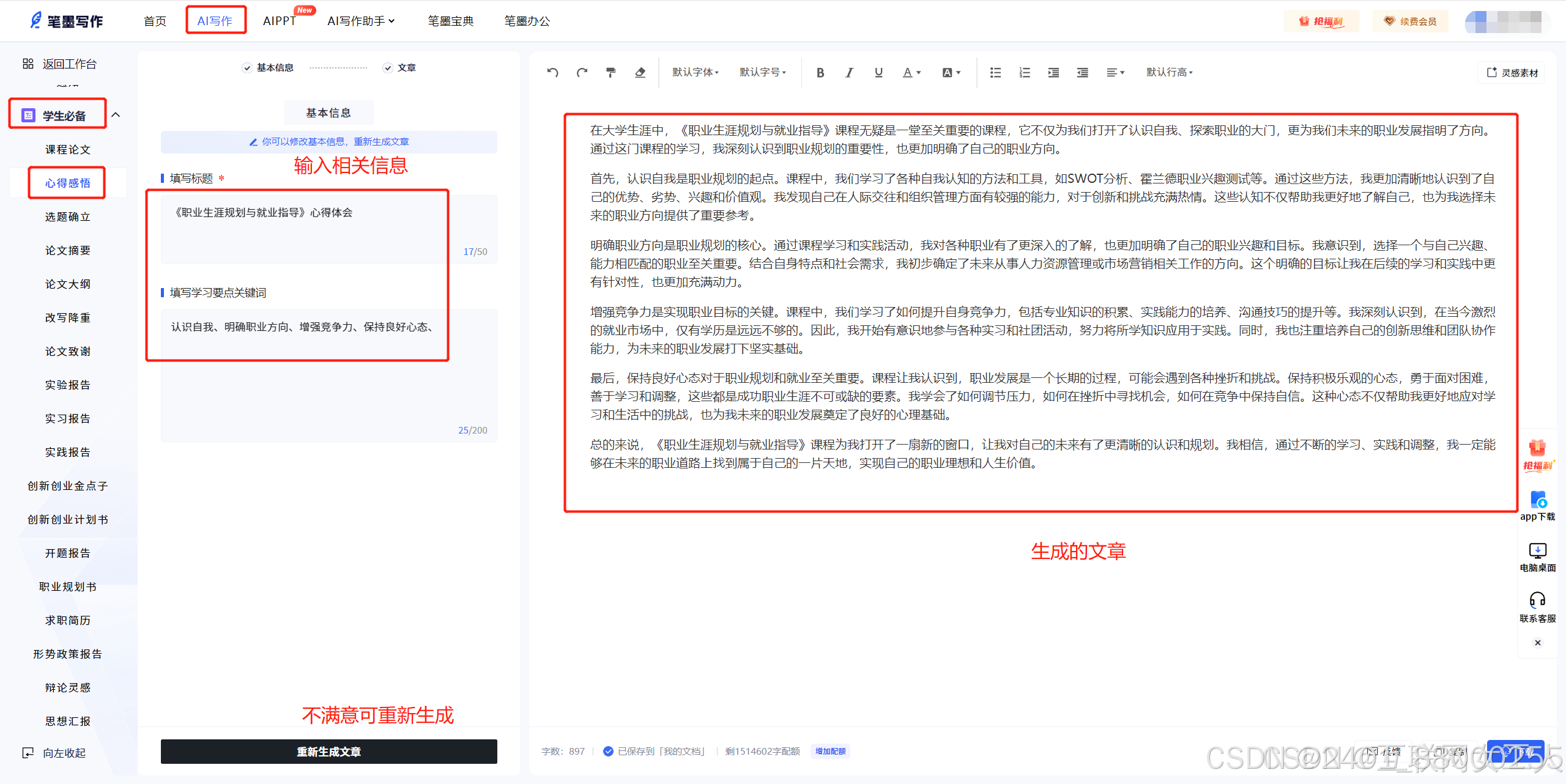
Task: Click the 文章 step checkmark
Action: pyautogui.click(x=388, y=68)
